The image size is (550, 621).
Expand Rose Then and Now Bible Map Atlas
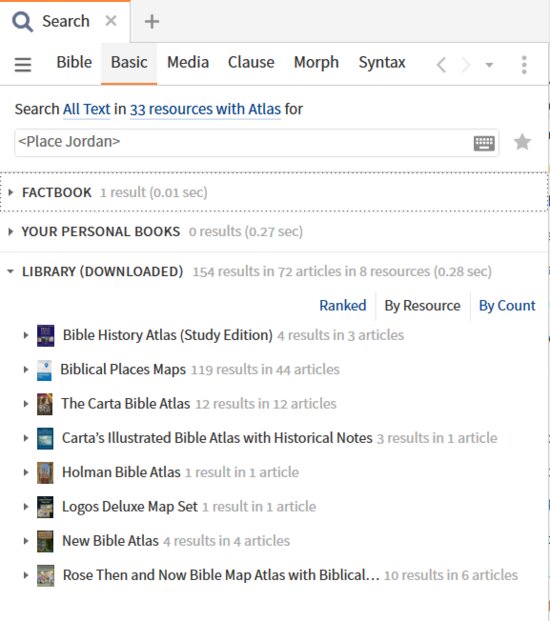click(26, 575)
